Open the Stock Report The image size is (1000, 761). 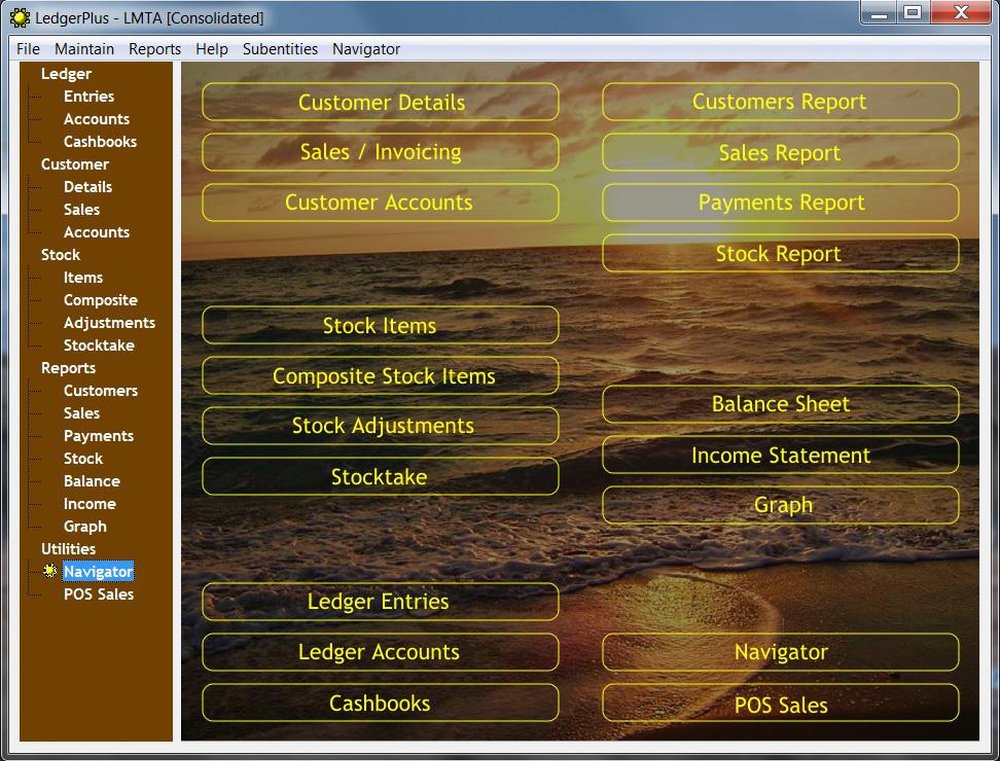click(780, 253)
